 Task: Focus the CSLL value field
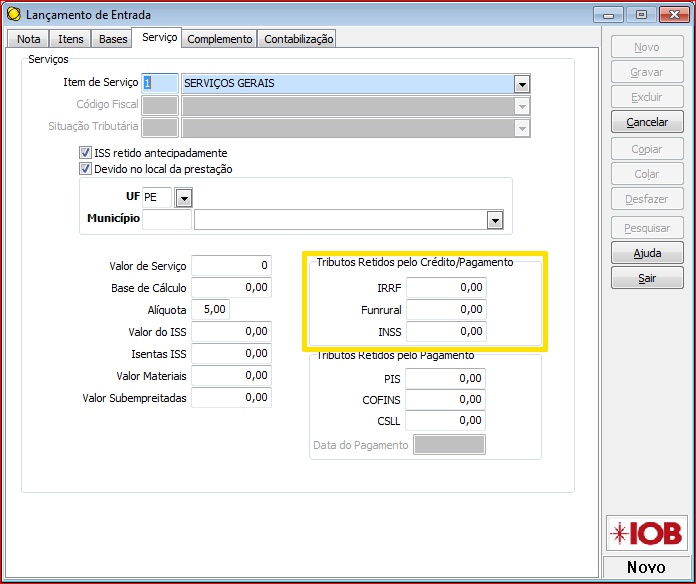click(445, 420)
